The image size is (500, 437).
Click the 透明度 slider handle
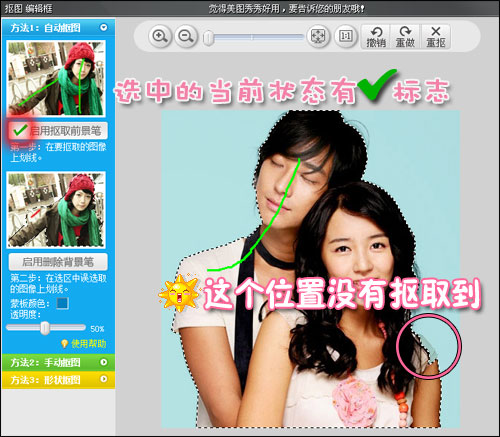45,328
